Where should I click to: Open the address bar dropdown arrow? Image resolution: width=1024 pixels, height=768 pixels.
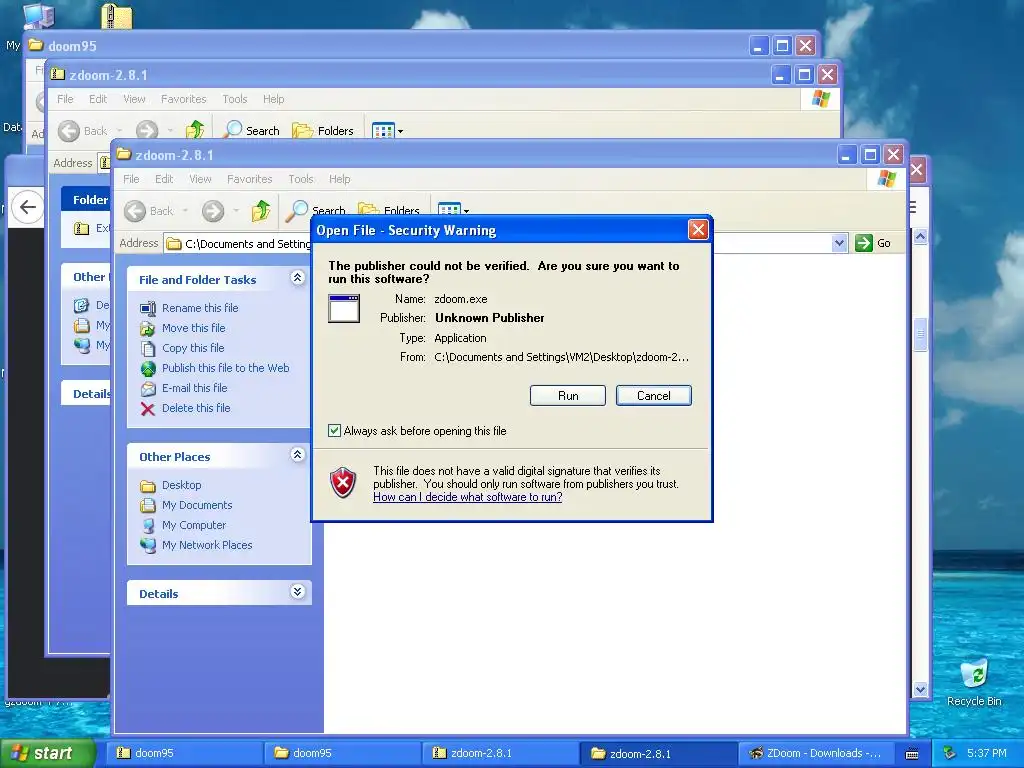(x=839, y=243)
